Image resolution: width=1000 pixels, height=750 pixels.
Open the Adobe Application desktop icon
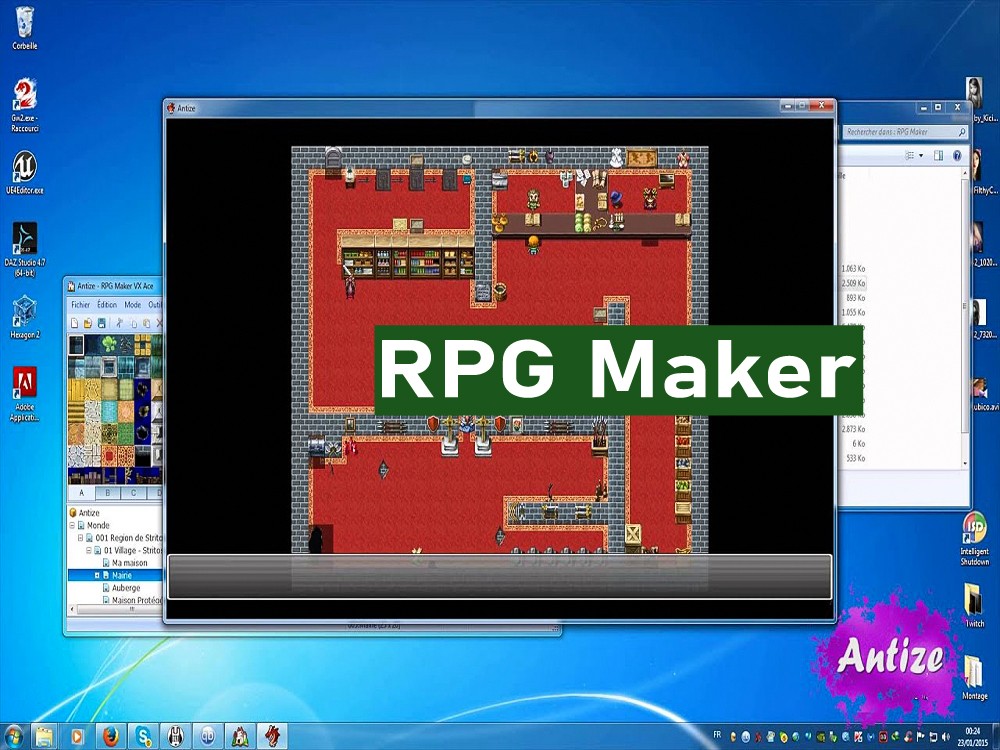pos(24,394)
